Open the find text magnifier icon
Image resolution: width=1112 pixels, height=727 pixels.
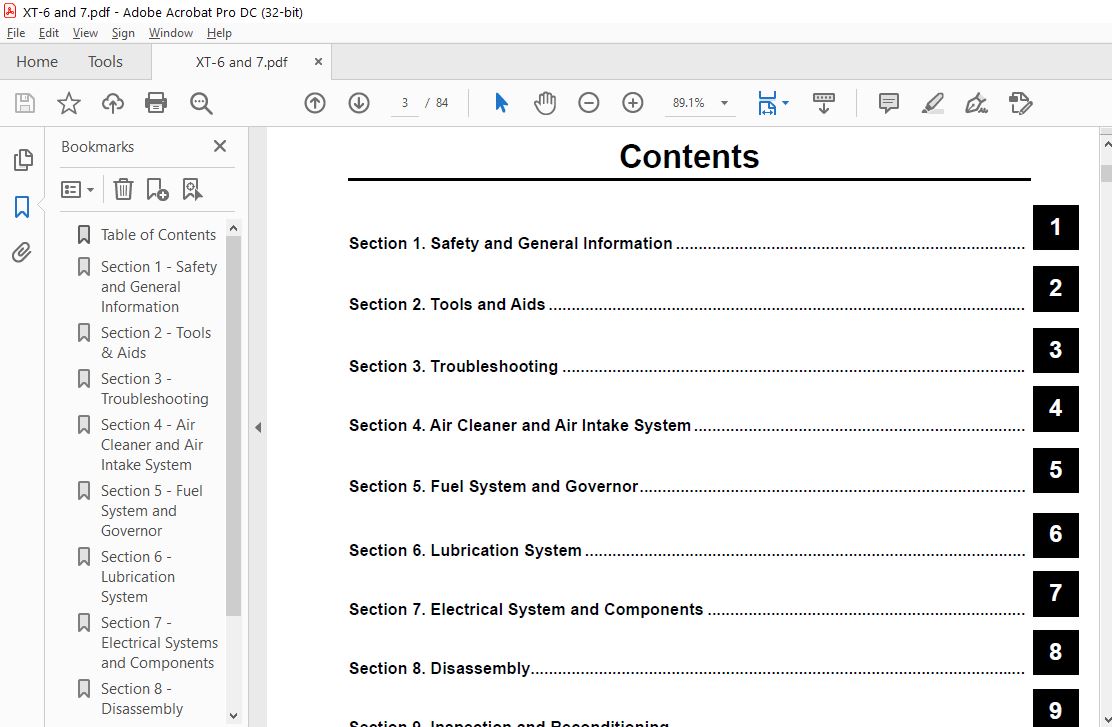click(201, 104)
